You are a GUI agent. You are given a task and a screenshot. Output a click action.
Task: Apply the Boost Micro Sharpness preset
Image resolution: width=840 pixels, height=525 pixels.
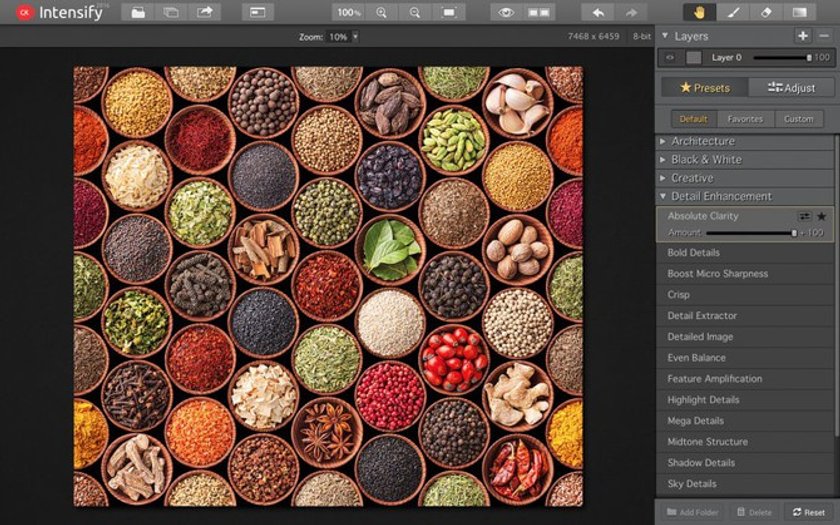[x=745, y=274]
